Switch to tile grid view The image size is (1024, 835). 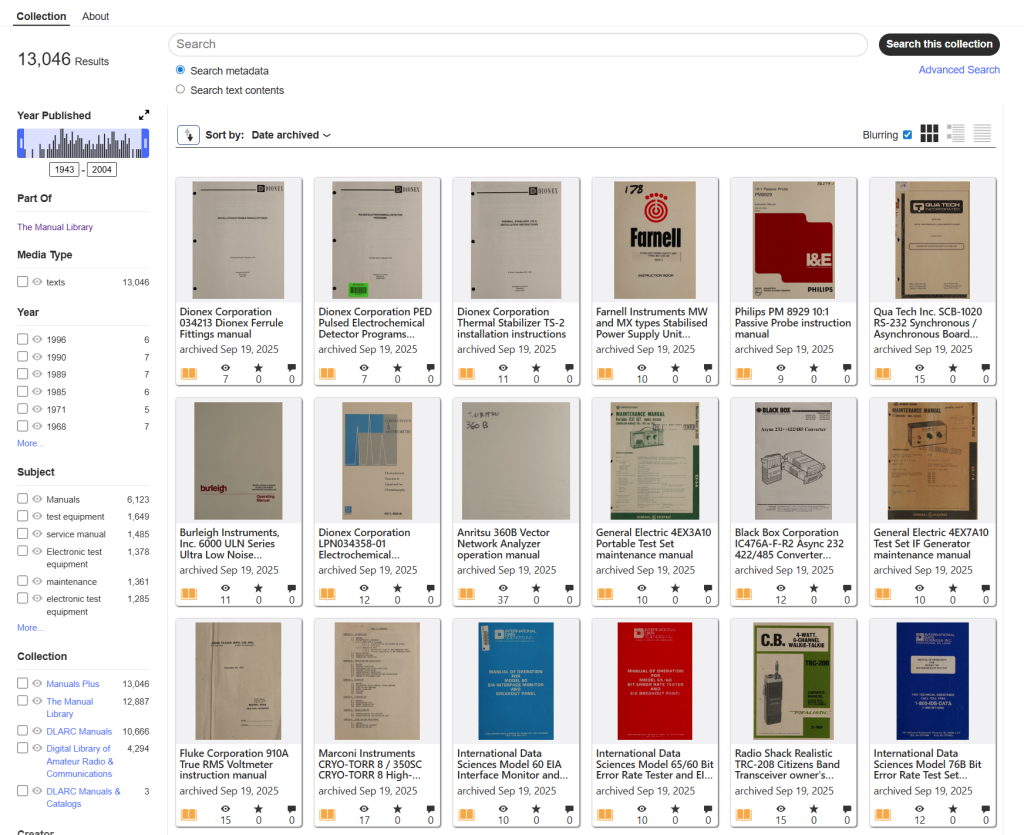click(x=929, y=134)
